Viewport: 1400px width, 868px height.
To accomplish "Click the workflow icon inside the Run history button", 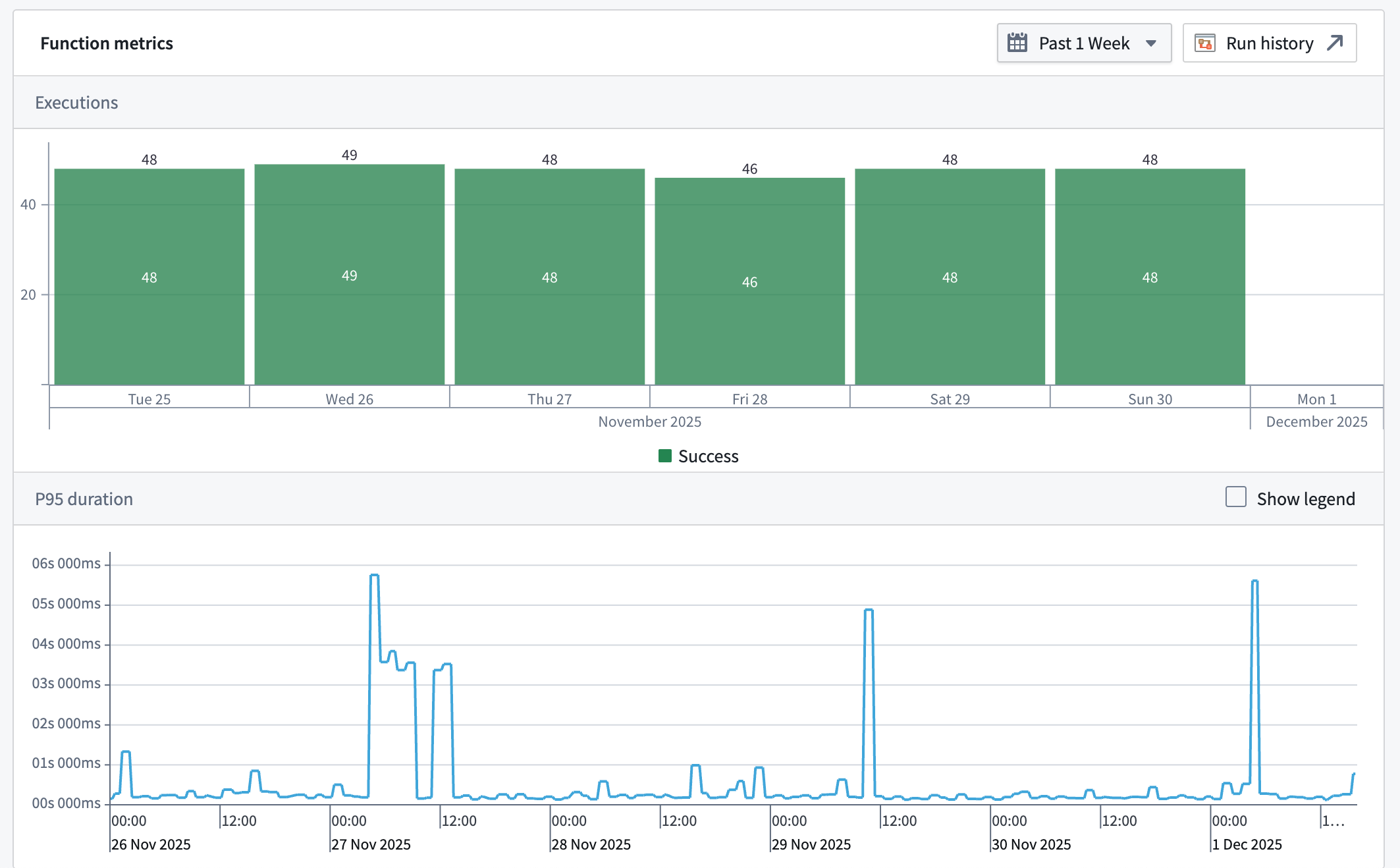I will pyautogui.click(x=1204, y=42).
